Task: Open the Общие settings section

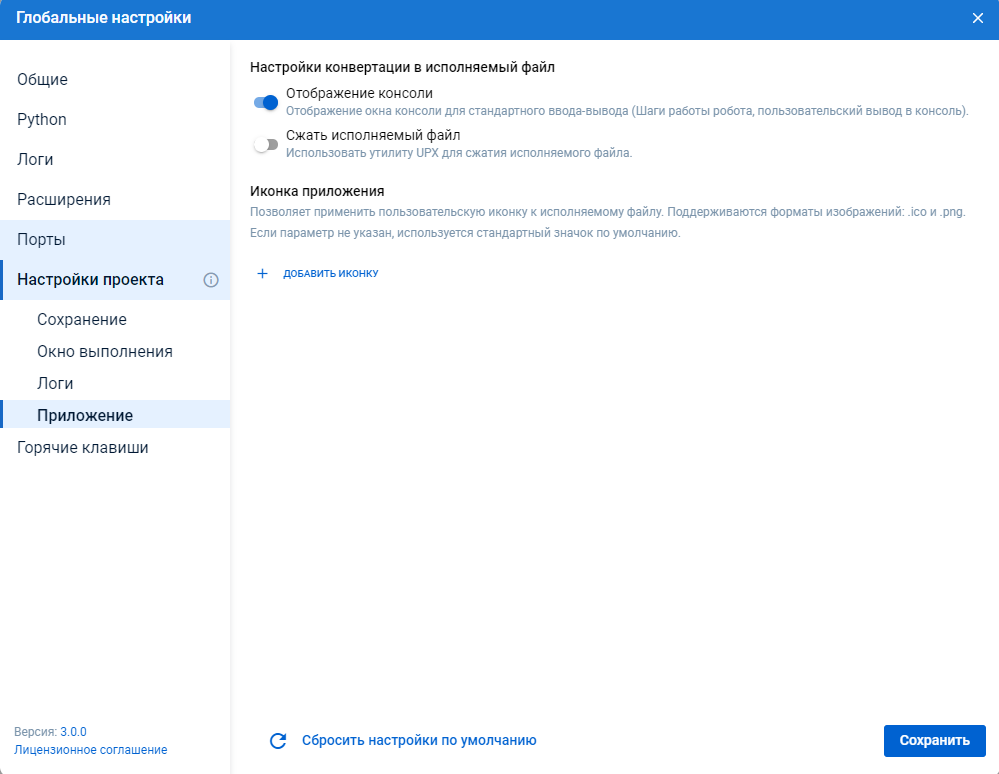Action: tap(42, 80)
